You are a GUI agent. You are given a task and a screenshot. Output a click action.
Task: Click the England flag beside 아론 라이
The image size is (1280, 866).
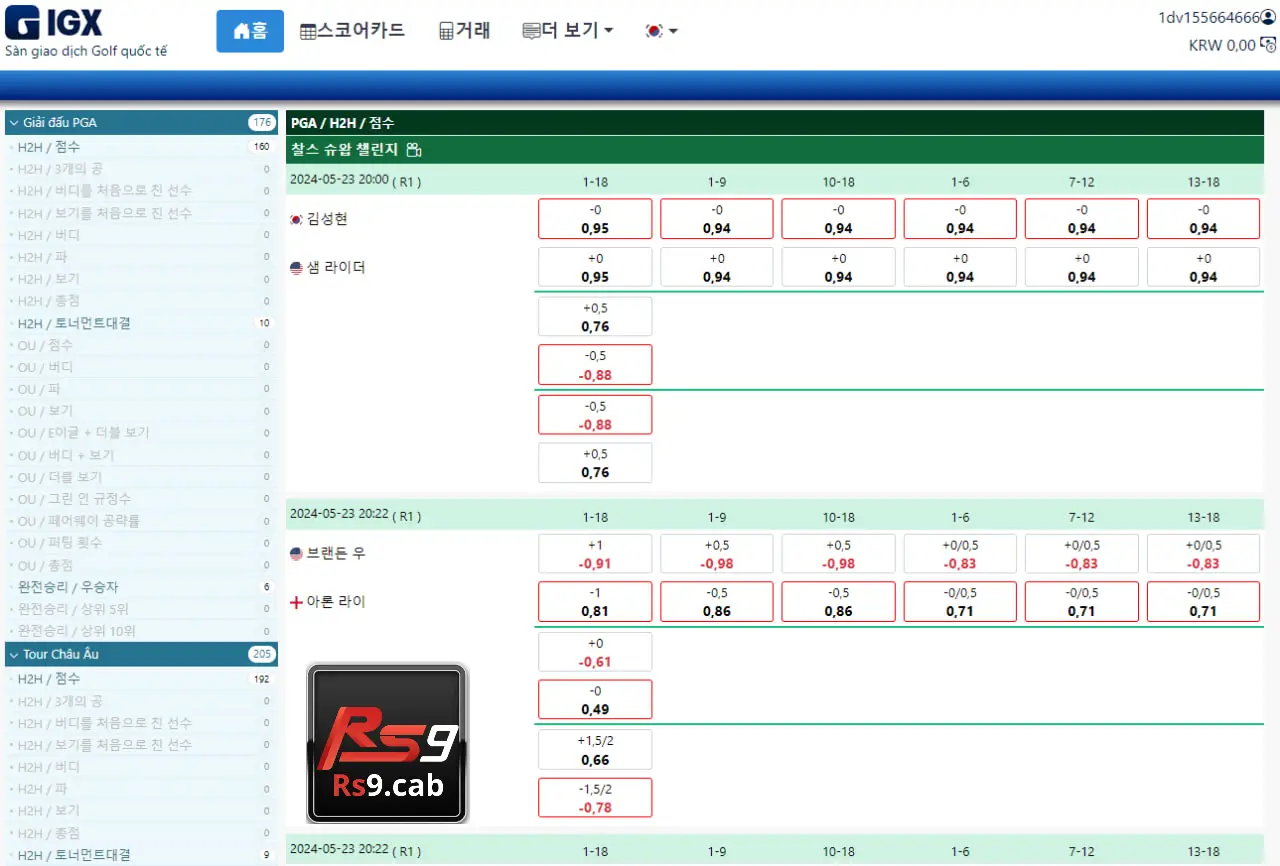coord(296,602)
